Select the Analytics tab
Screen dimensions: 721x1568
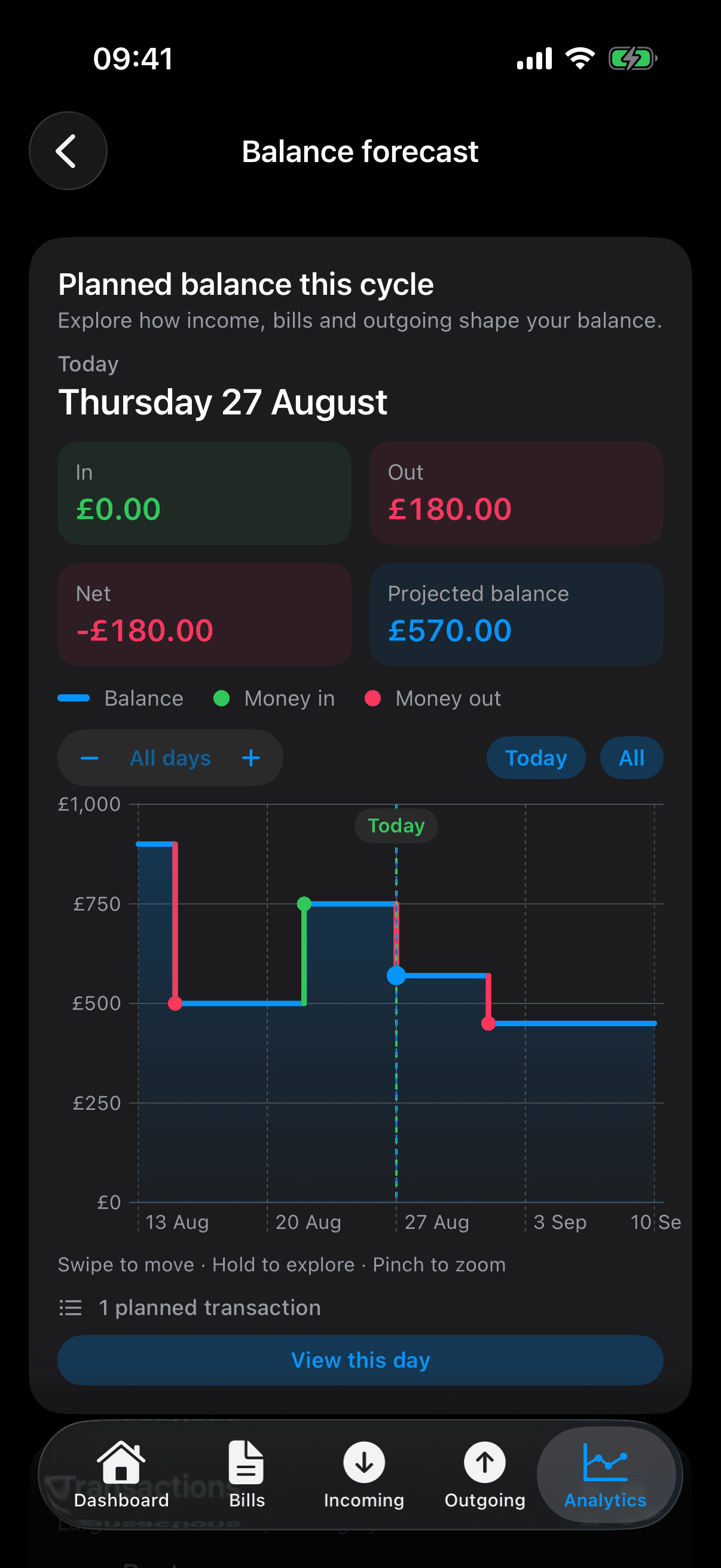tap(606, 1474)
